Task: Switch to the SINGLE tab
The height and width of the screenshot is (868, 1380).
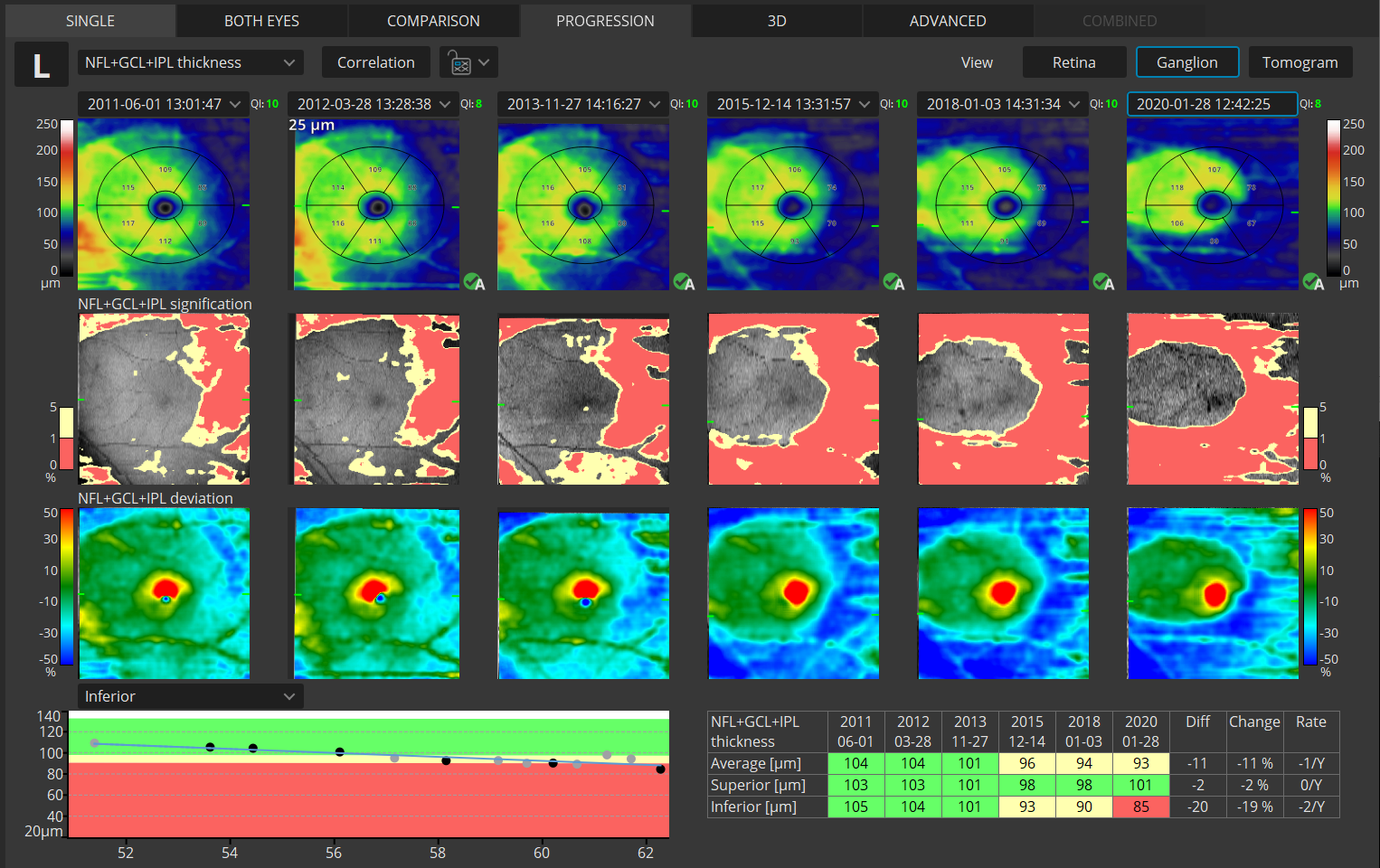Action: [90, 21]
